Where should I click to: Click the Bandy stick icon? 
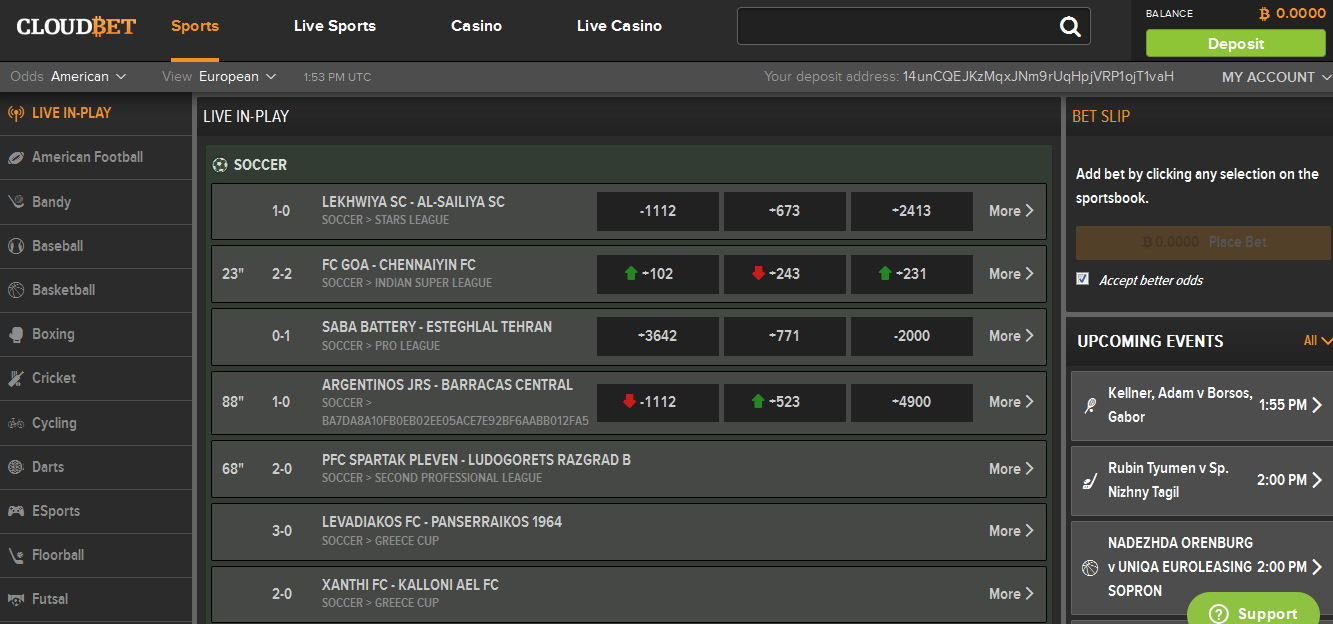[x=16, y=202]
